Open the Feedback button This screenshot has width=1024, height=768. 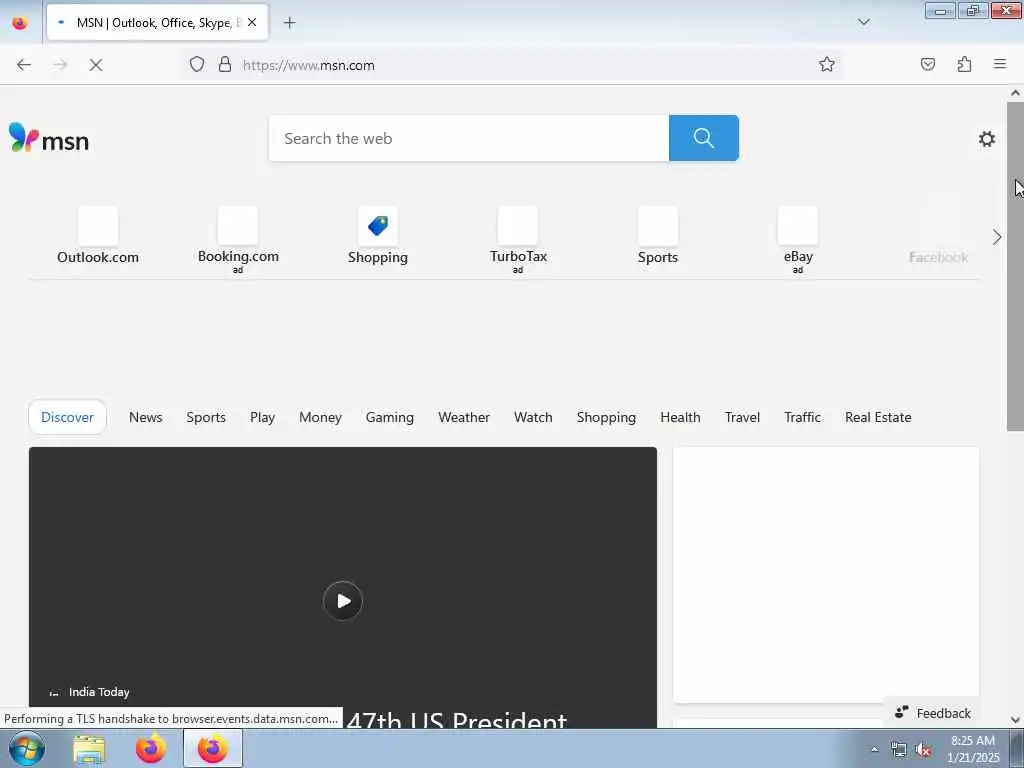click(932, 713)
